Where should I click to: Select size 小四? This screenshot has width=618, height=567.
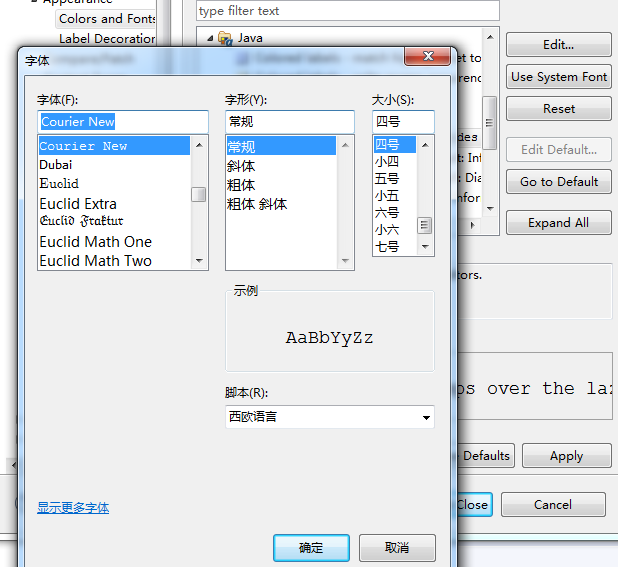(395, 162)
